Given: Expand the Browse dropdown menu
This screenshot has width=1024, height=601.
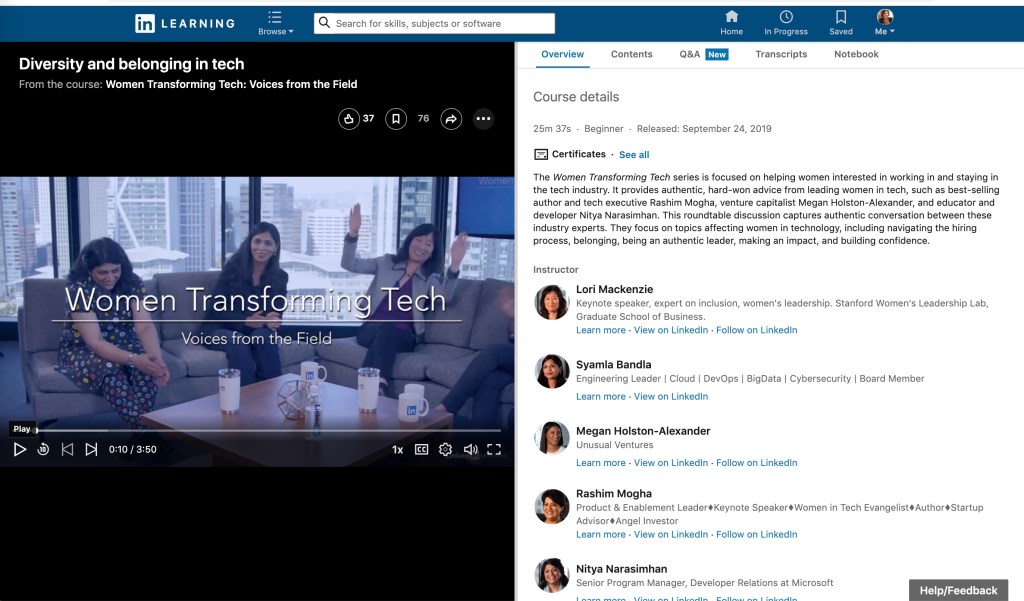Looking at the screenshot, I should point(275,23).
